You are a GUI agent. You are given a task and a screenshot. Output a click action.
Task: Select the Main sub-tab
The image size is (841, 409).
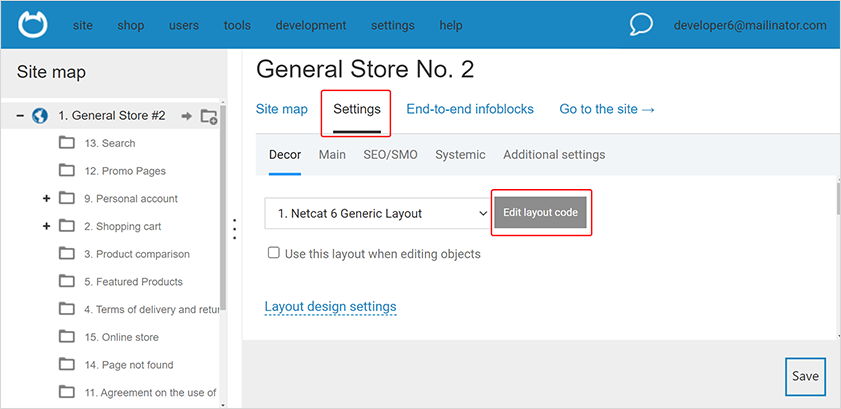(x=332, y=155)
